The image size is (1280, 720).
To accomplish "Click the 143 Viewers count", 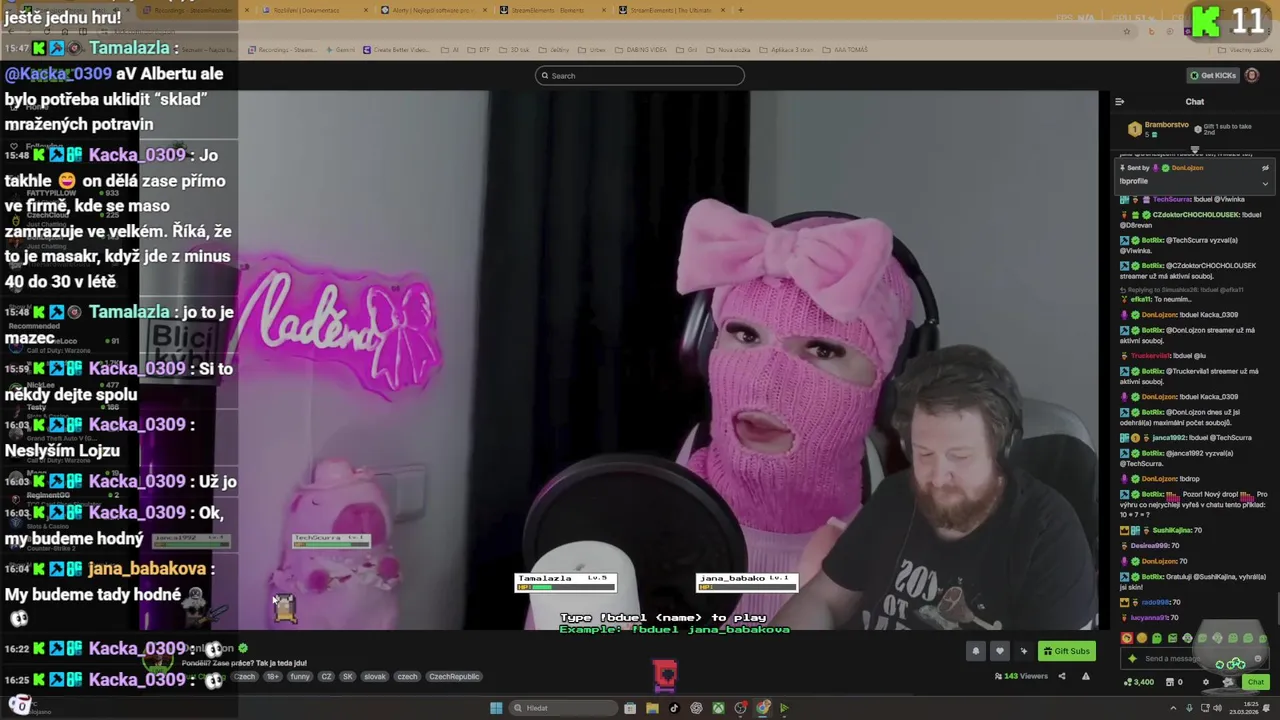I will tap(1021, 676).
